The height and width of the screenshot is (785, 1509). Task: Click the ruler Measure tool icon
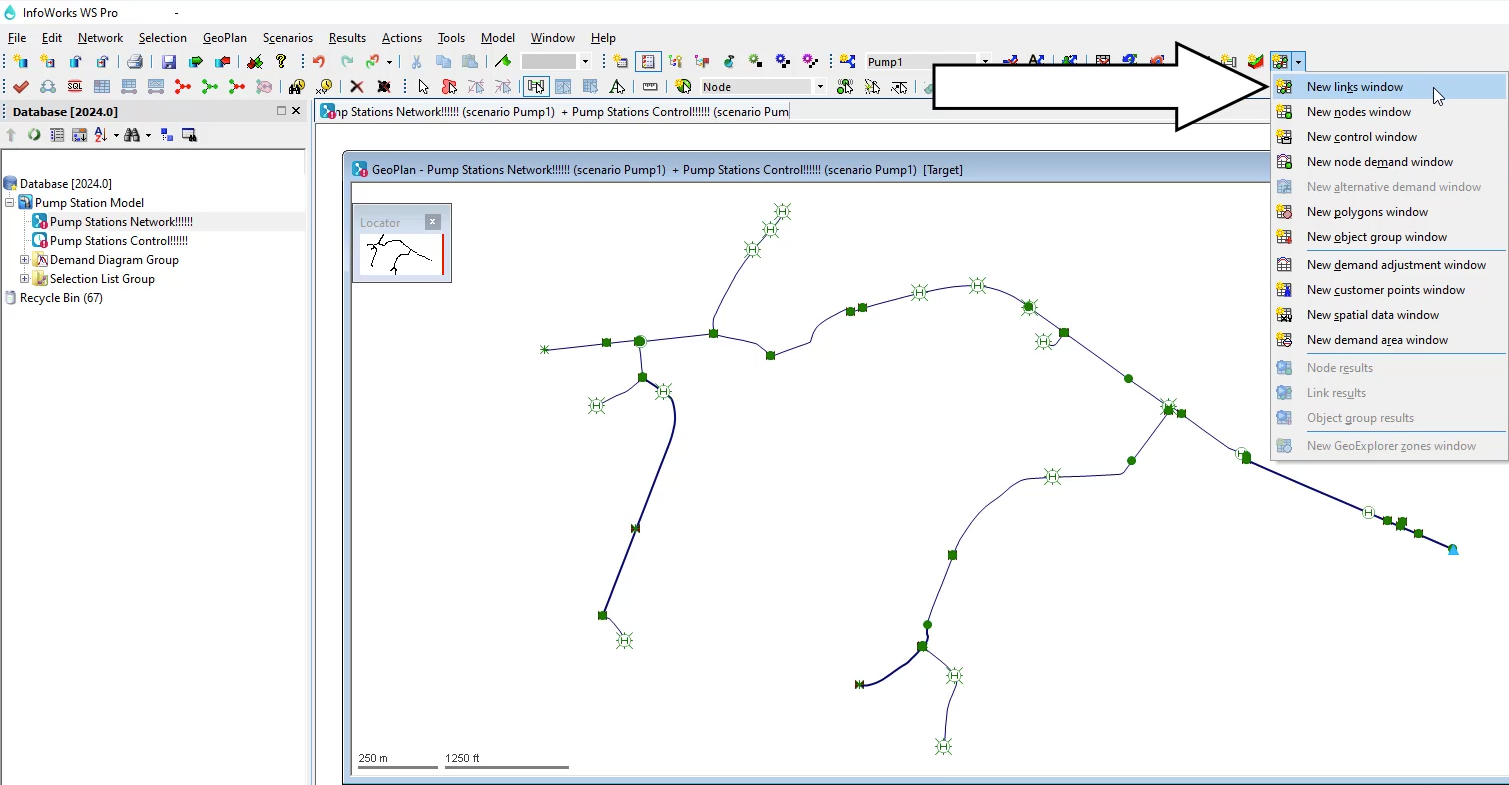[x=650, y=86]
